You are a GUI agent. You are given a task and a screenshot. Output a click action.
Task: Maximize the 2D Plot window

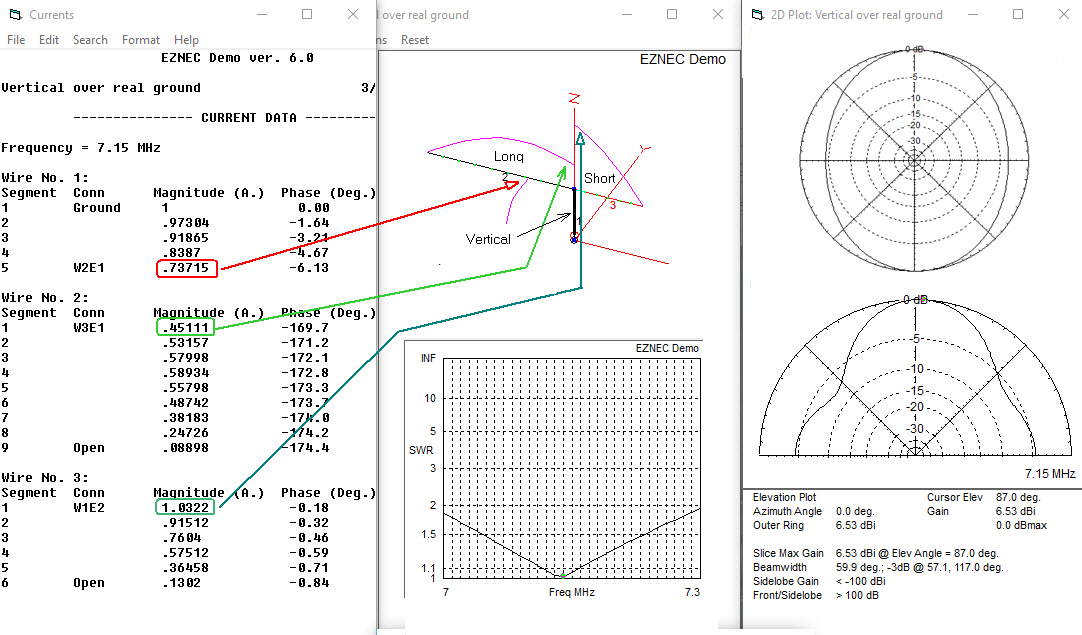(1018, 15)
